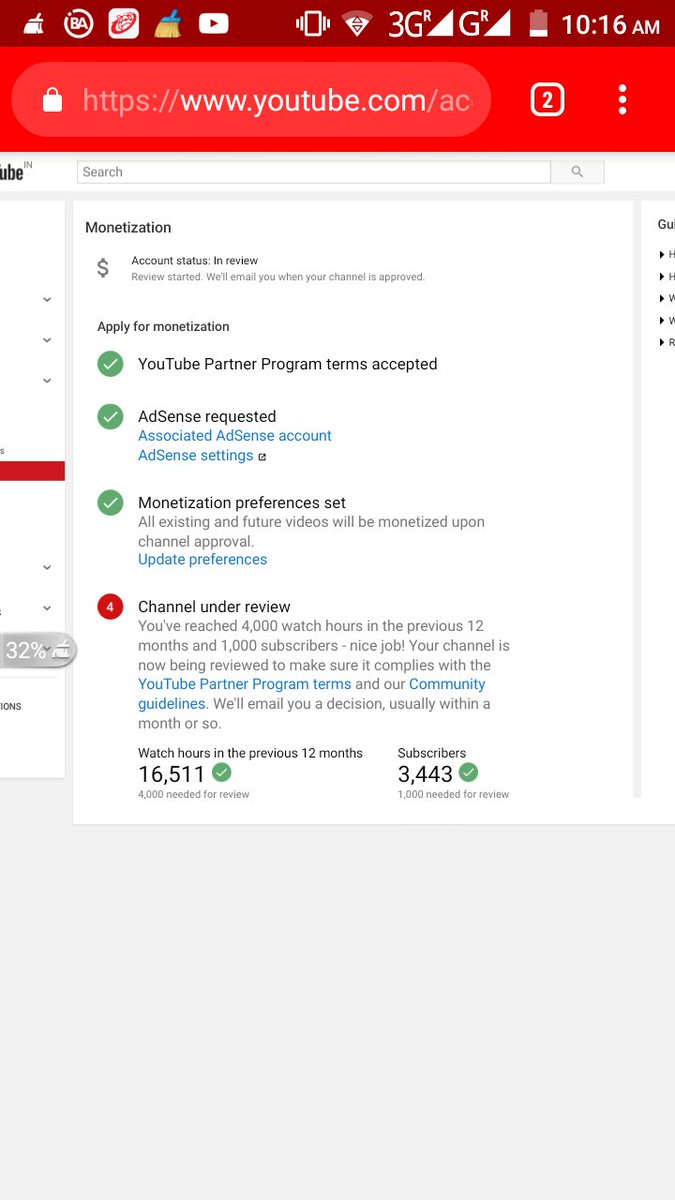This screenshot has width=675, height=1200.
Task: Click green check next to 3,443 subscribers
Action: [x=468, y=773]
